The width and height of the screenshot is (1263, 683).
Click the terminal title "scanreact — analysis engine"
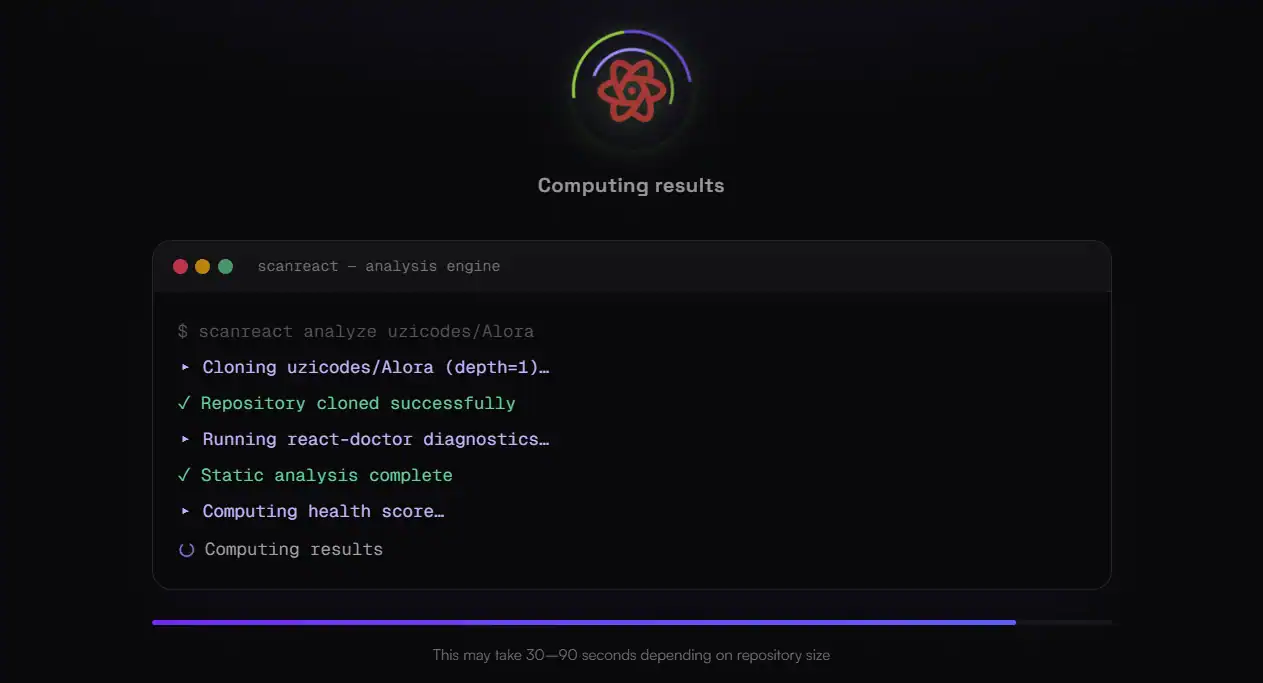point(379,266)
